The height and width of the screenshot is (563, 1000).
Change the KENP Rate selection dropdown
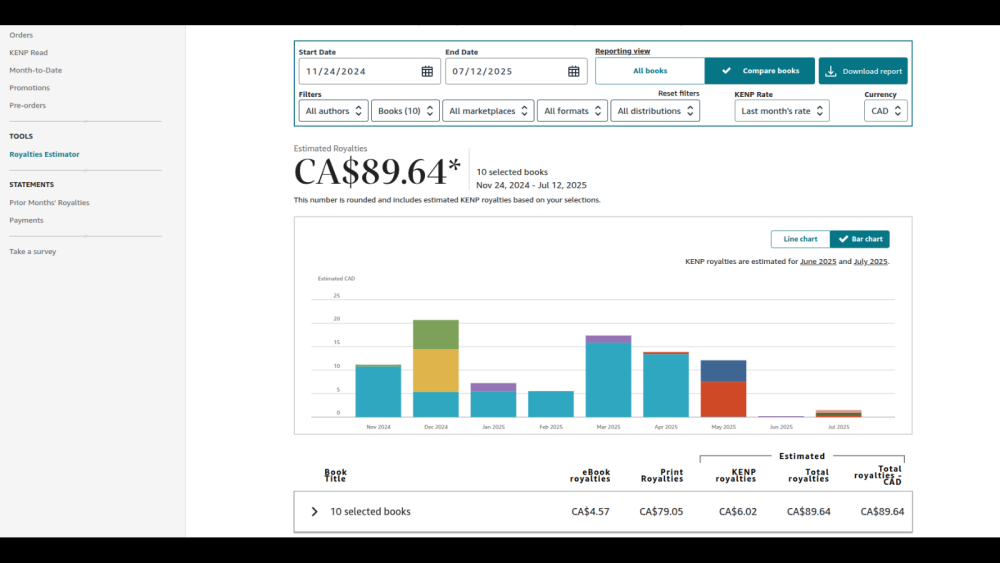pos(782,111)
